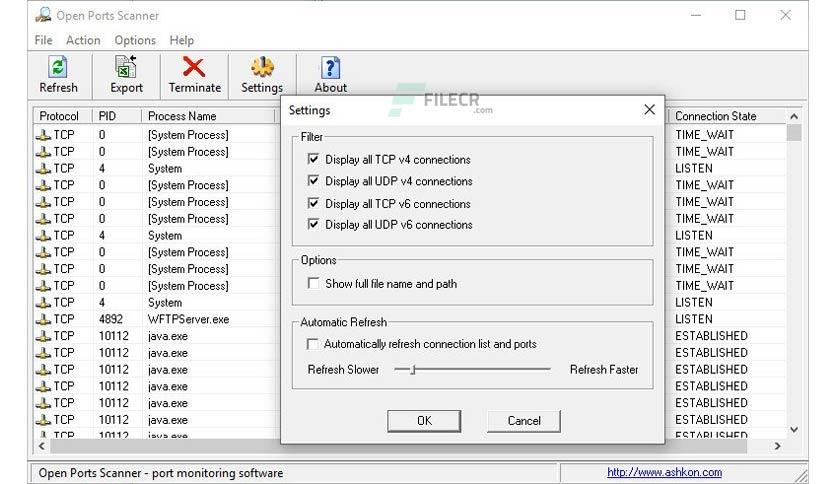
Task: Confirm settings with the OK button
Action: tap(424, 421)
